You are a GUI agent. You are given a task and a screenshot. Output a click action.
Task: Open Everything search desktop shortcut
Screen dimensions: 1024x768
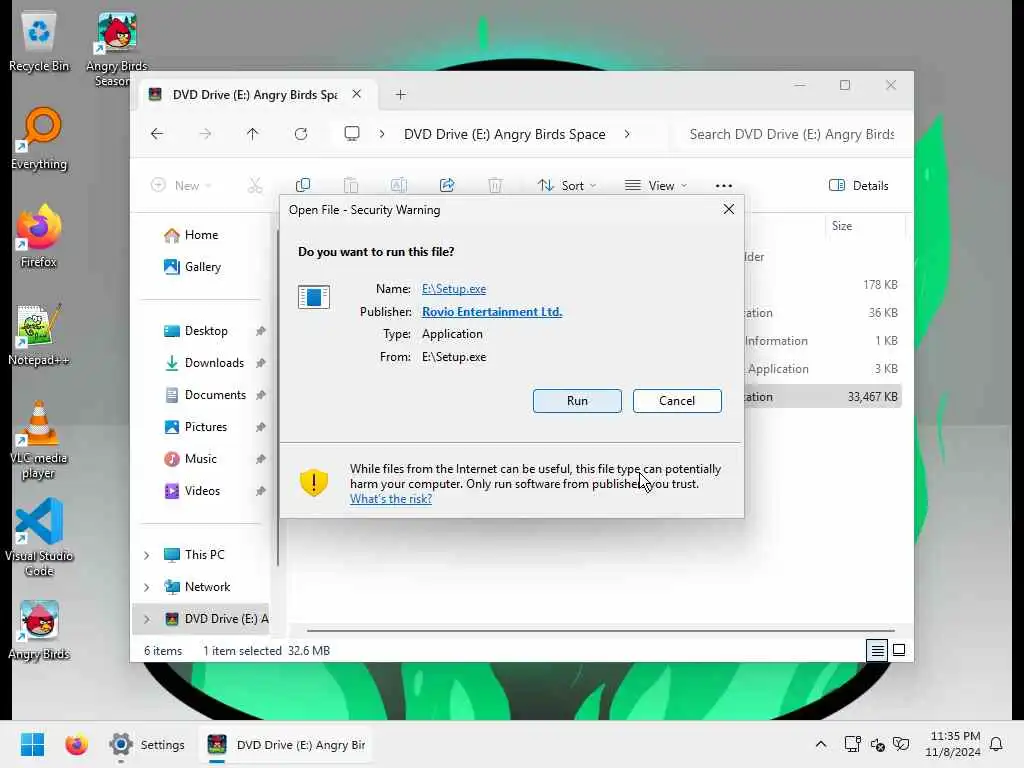[x=39, y=138]
